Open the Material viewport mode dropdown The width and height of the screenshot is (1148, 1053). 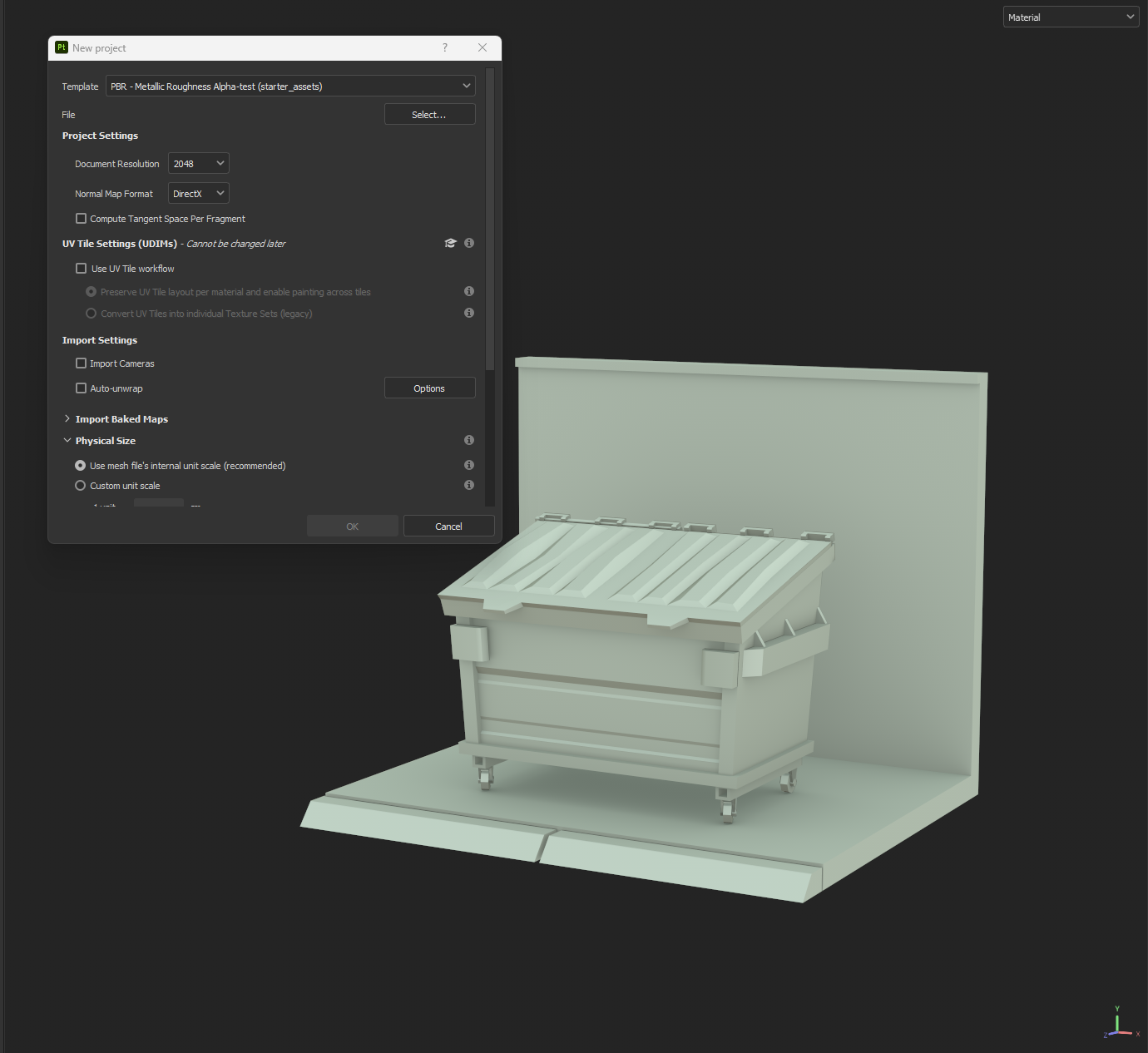1070,17
